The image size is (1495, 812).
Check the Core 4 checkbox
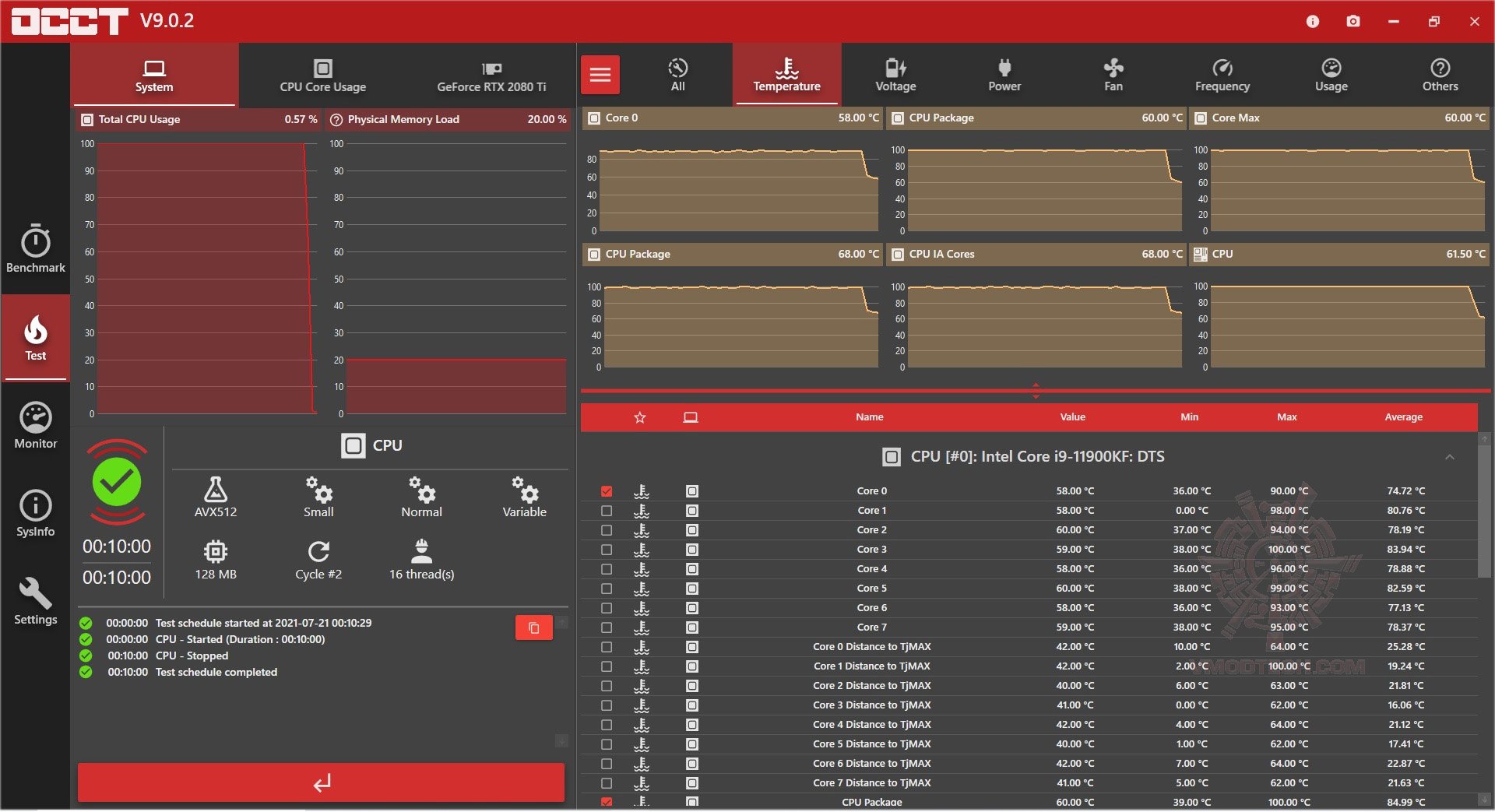[607, 569]
